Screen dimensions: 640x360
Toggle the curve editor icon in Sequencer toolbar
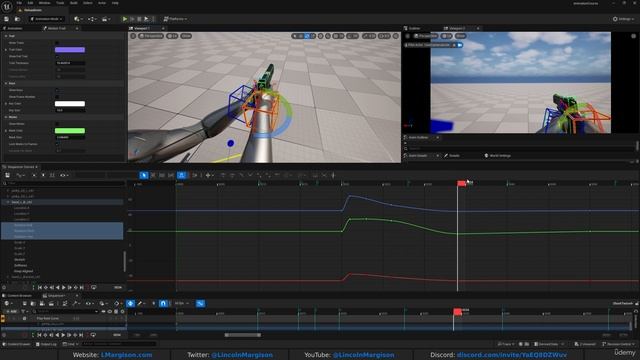[200, 303]
